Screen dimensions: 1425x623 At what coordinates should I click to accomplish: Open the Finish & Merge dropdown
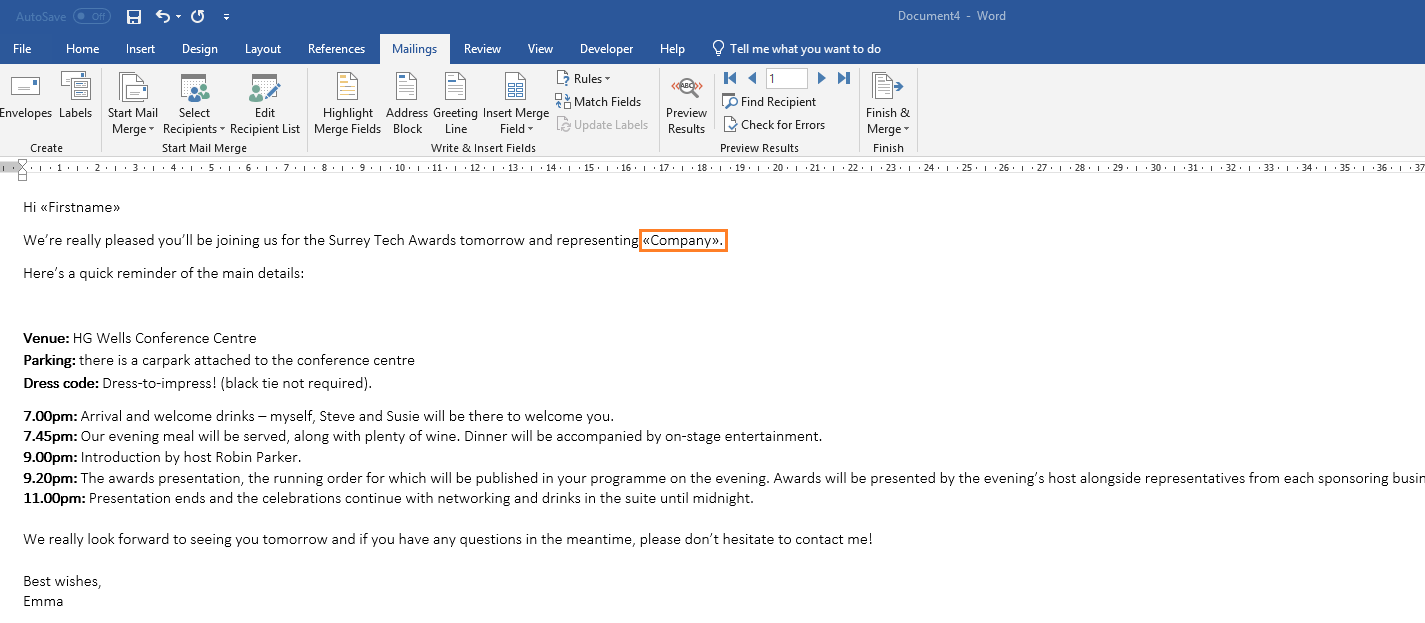click(887, 103)
